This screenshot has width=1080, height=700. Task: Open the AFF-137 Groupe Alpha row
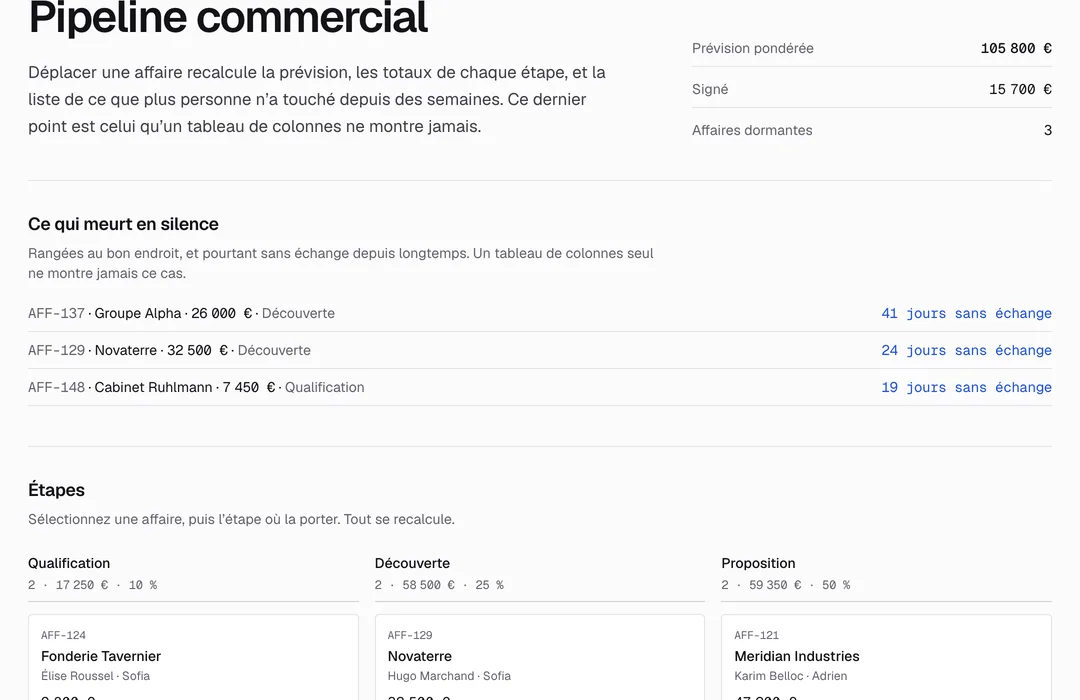[540, 313]
